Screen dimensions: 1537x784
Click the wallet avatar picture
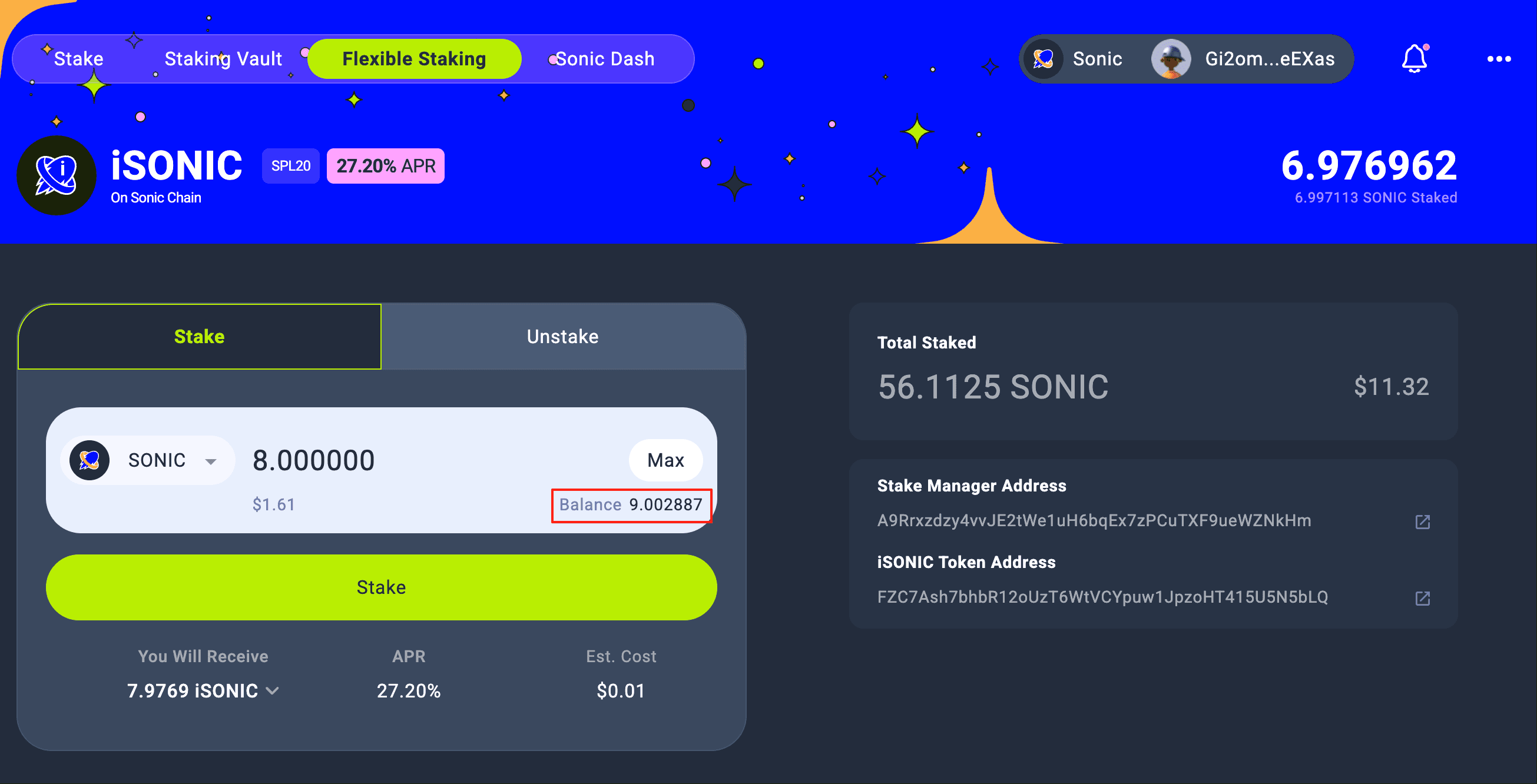click(x=1170, y=58)
